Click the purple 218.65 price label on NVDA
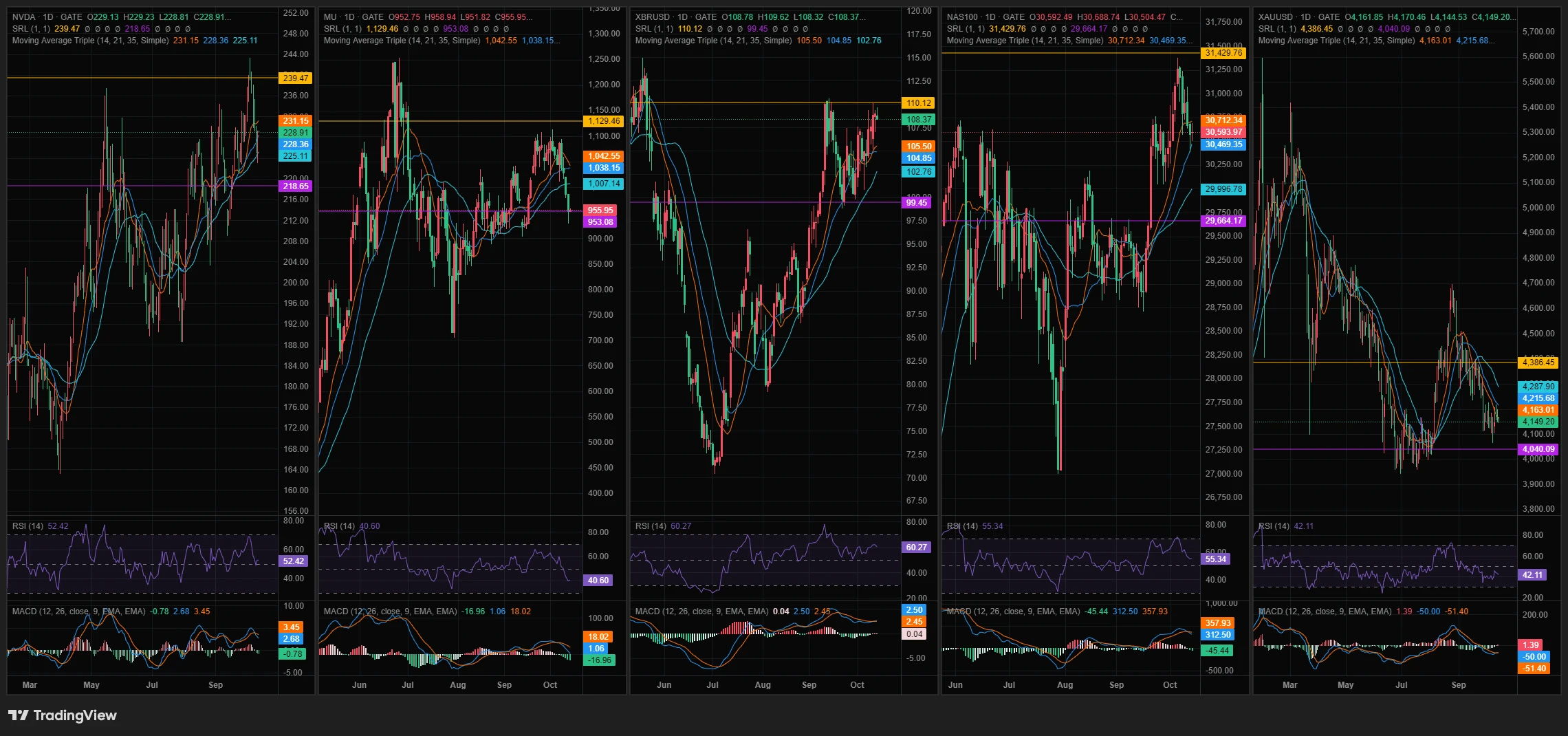Viewport: 1568px width, 736px height. coord(296,186)
